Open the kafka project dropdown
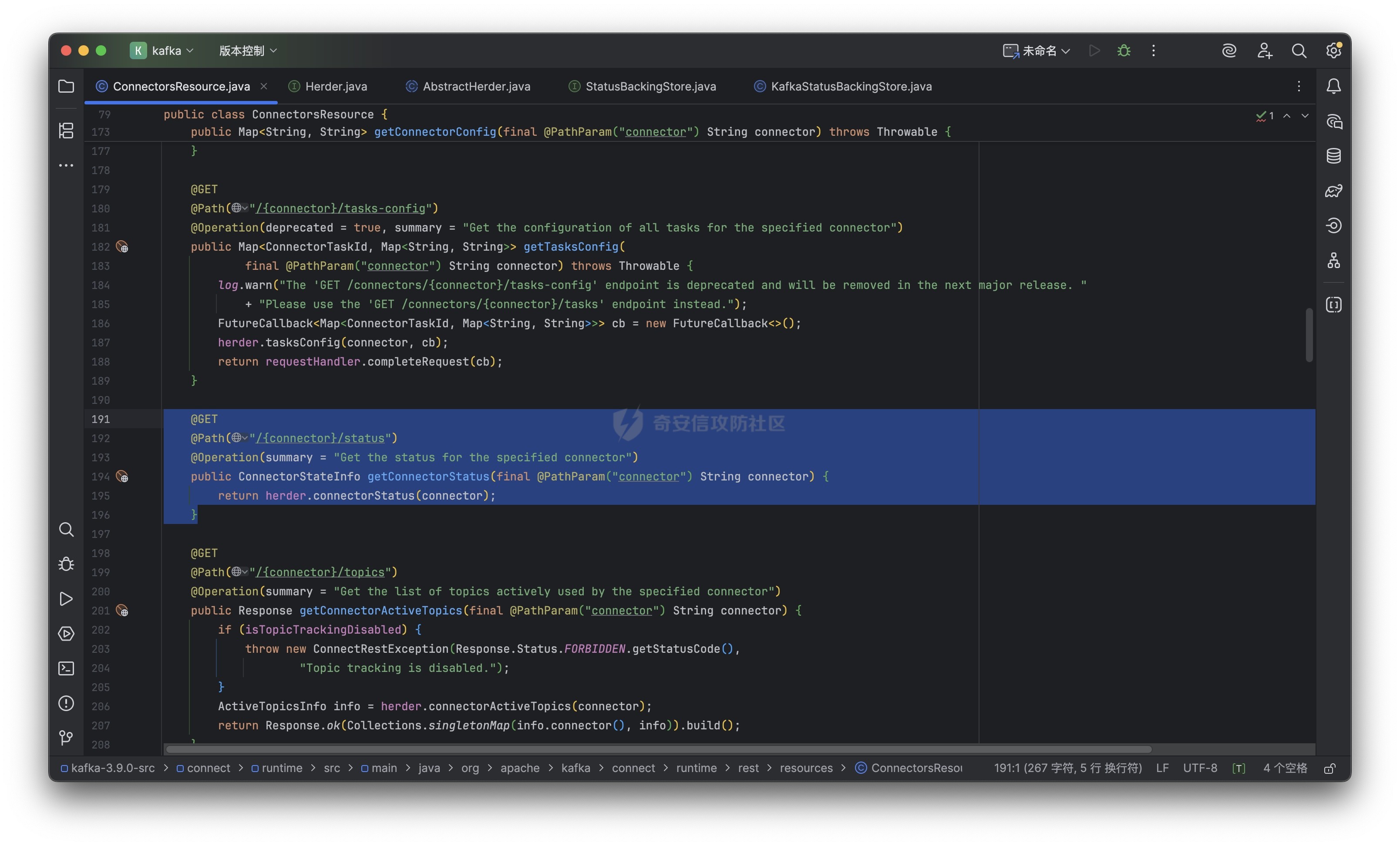Image resolution: width=1400 pixels, height=846 pixels. (x=162, y=50)
